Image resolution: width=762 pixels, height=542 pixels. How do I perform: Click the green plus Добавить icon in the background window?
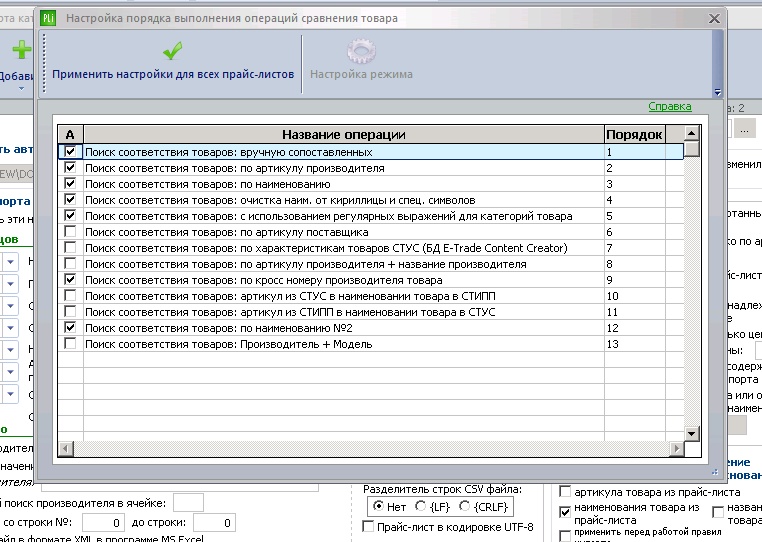click(21, 50)
